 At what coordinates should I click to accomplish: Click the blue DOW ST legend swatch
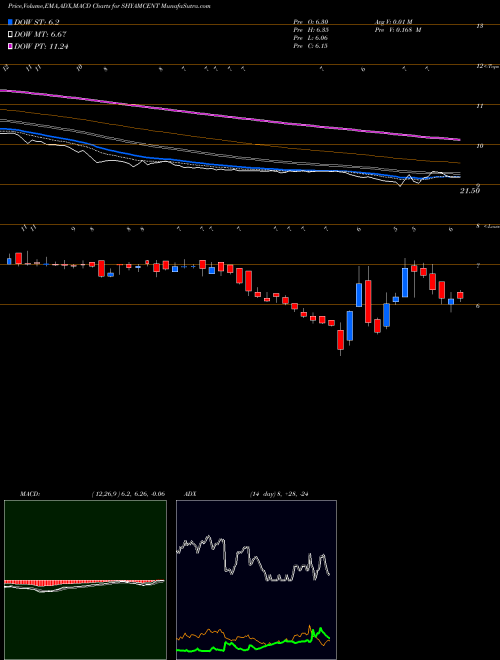(x=10, y=22)
